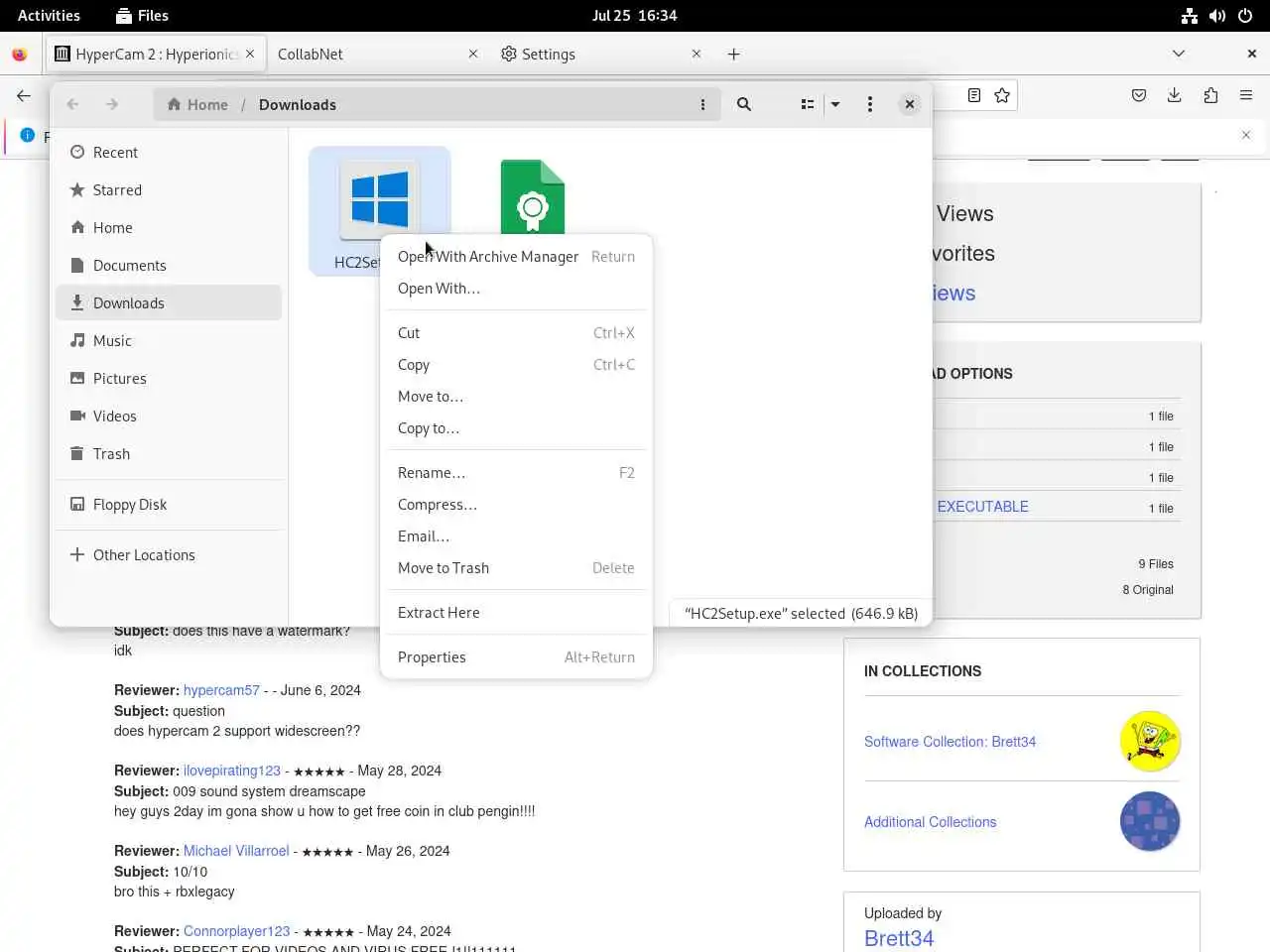Select the HC2Setup.exe file icon
Image resolution: width=1270 pixels, height=952 pixels.
pos(379,200)
